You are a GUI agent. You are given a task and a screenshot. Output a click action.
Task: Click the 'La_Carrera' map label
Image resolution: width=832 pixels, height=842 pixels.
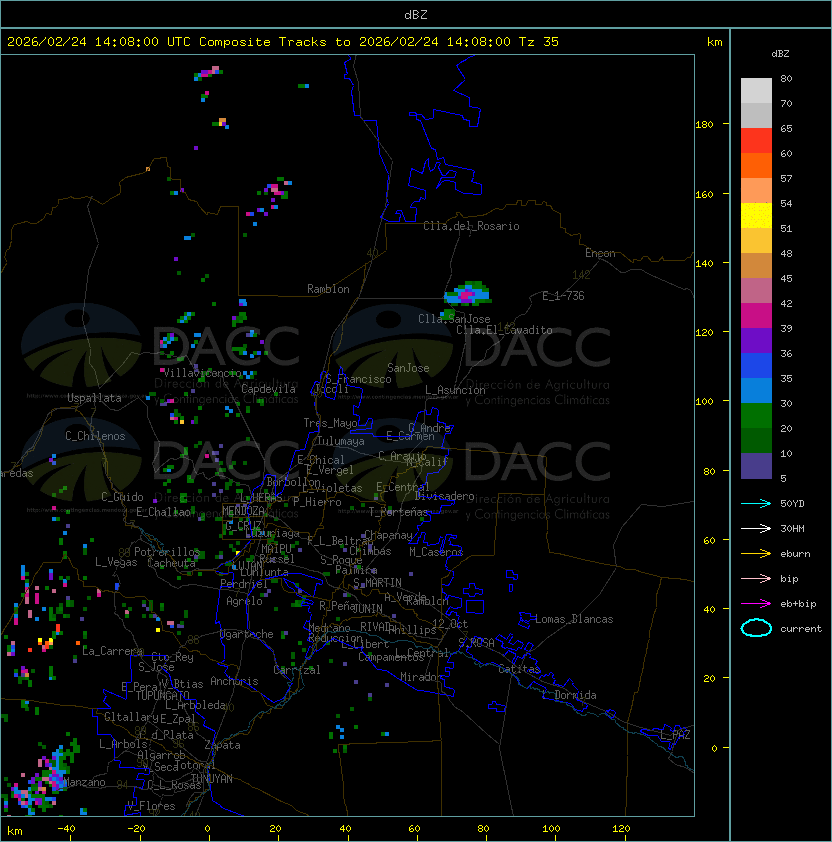112,651
